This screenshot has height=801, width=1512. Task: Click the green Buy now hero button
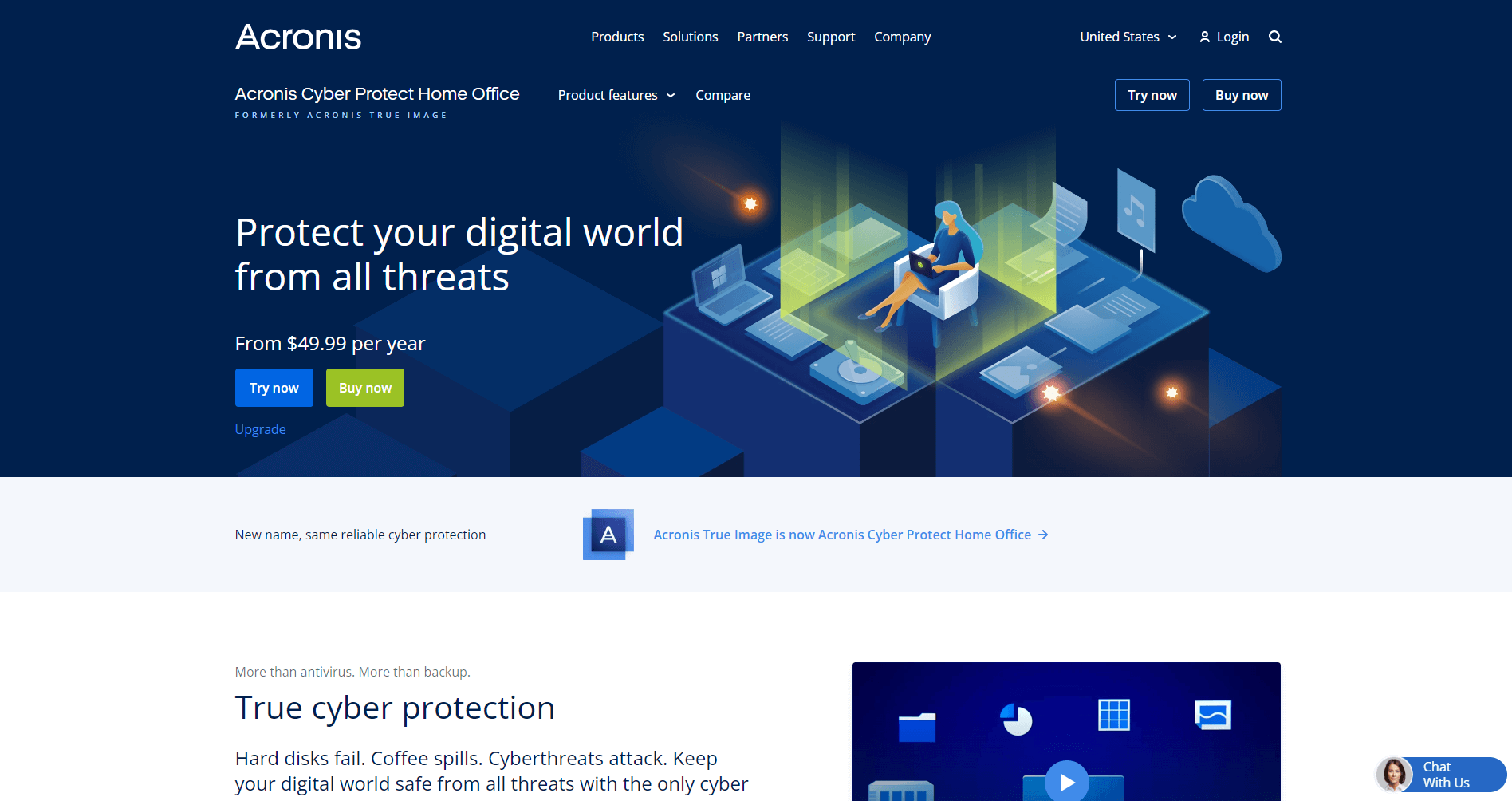point(365,388)
